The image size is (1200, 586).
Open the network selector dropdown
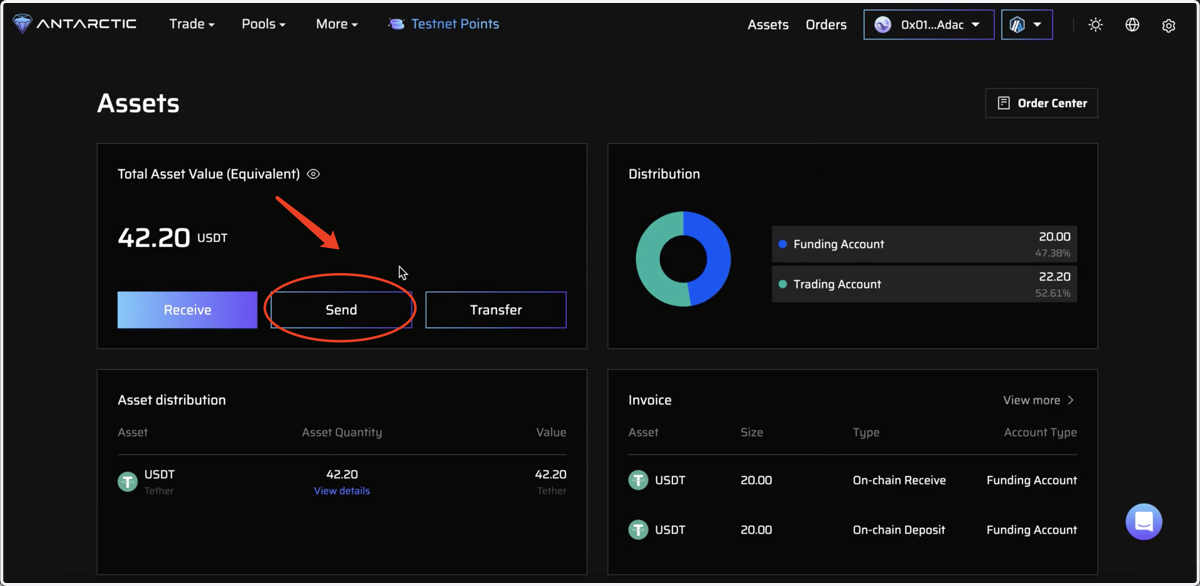pos(1027,25)
